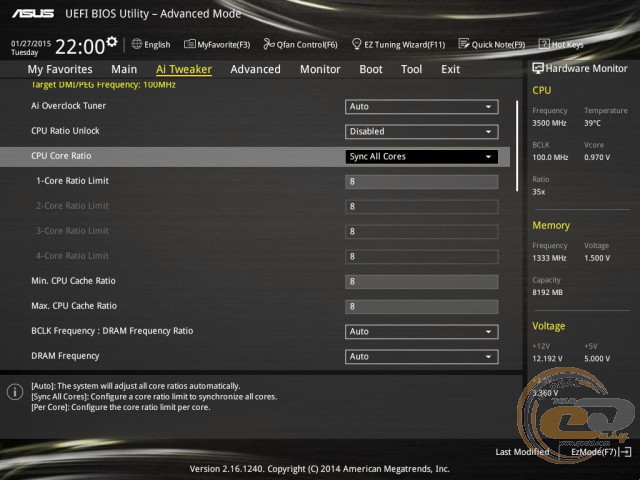Select the CPU Ratio Unlock label
The height and width of the screenshot is (480, 640).
click(x=65, y=131)
